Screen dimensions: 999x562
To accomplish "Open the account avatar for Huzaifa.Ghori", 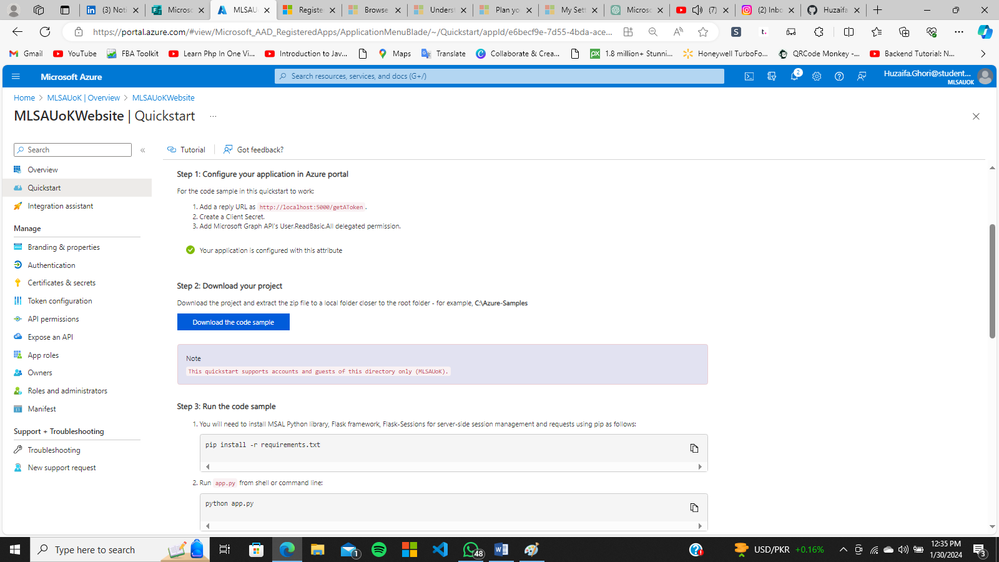I will tap(985, 76).
